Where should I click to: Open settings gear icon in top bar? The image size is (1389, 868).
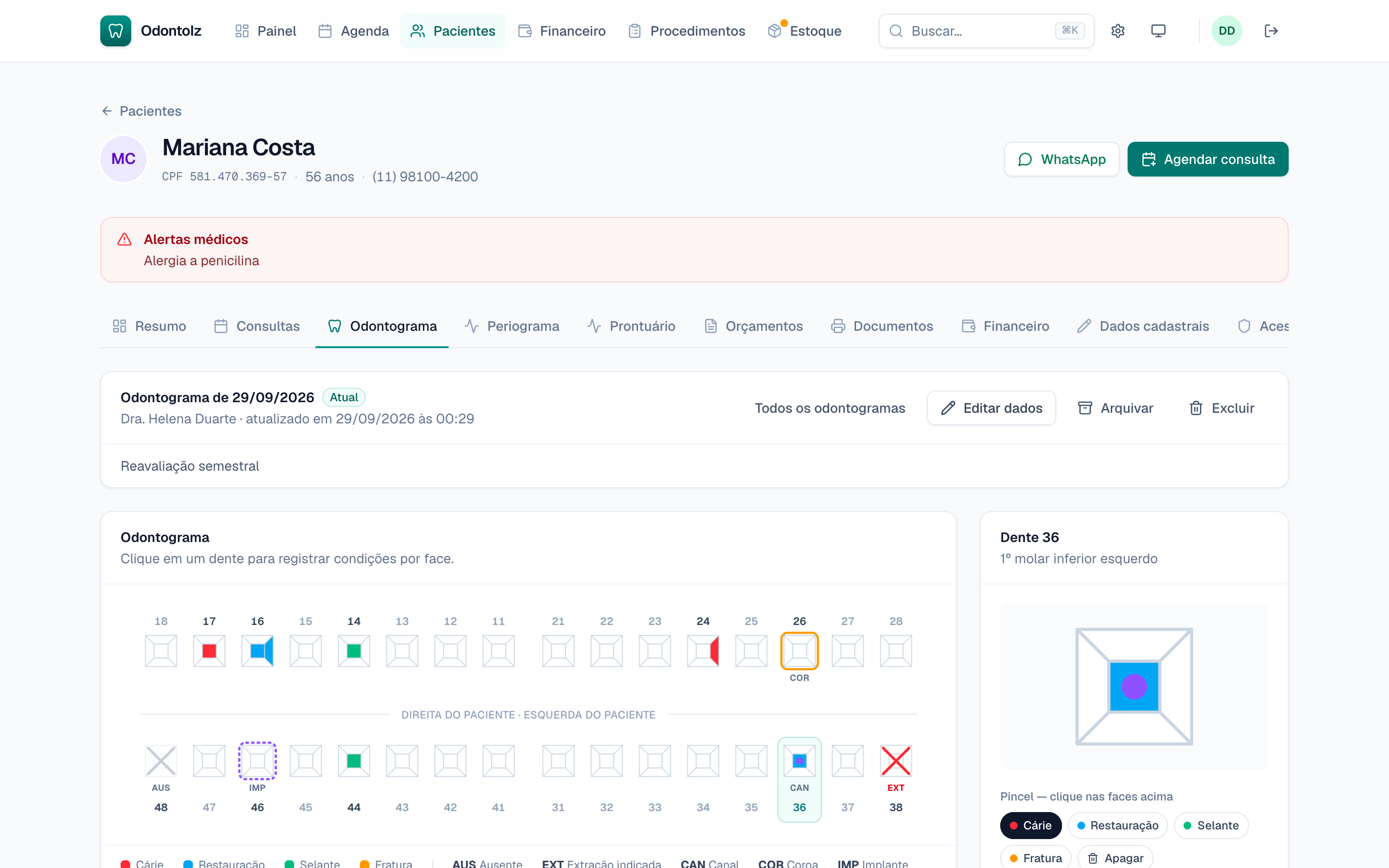click(1117, 31)
